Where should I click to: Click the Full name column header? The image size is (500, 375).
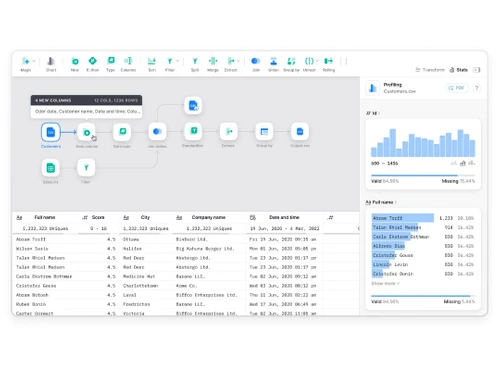pos(45,217)
